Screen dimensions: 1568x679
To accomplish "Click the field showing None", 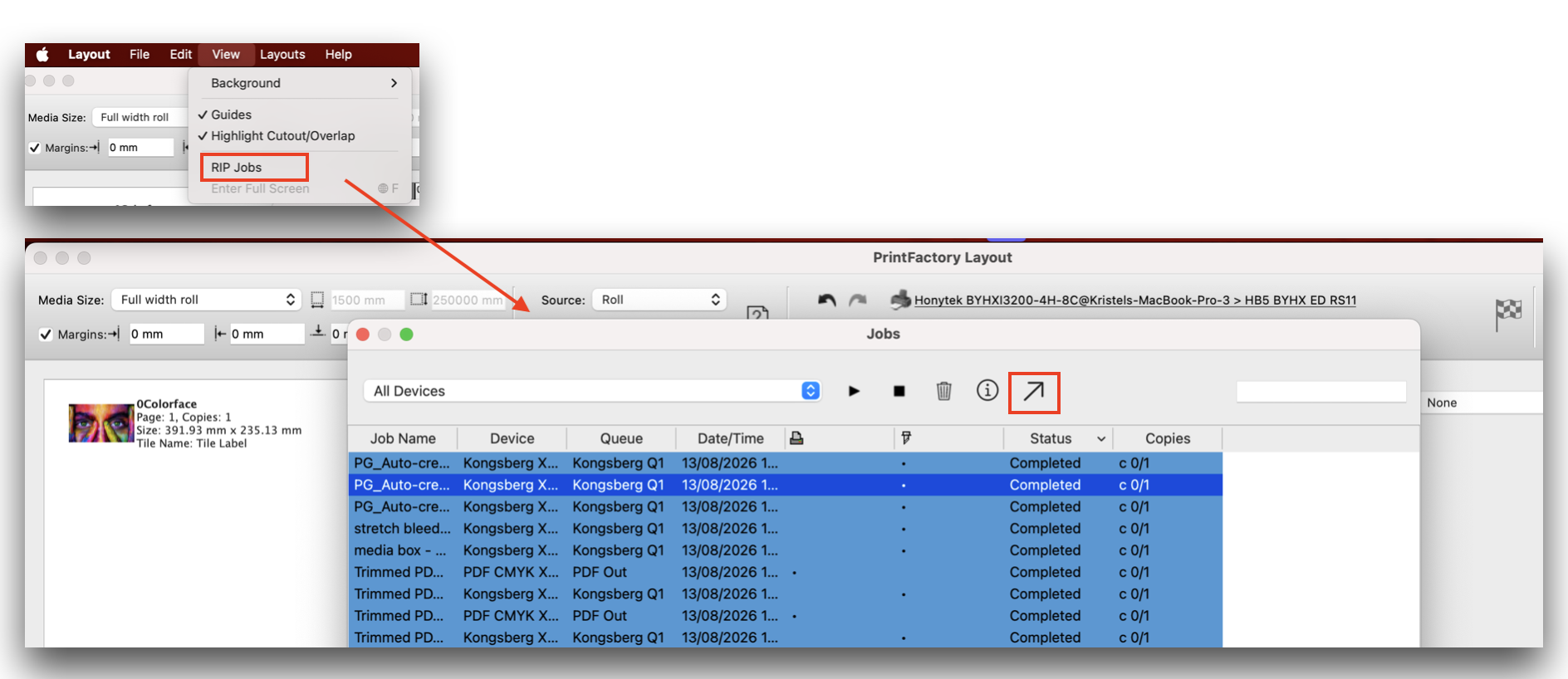I will coord(1482,403).
